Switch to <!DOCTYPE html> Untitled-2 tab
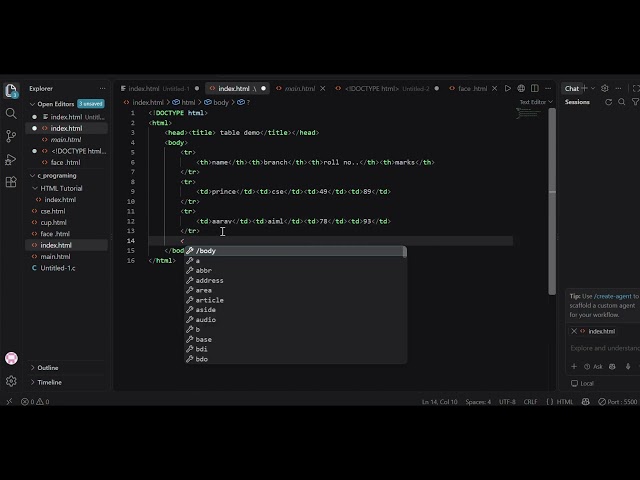 [387, 88]
